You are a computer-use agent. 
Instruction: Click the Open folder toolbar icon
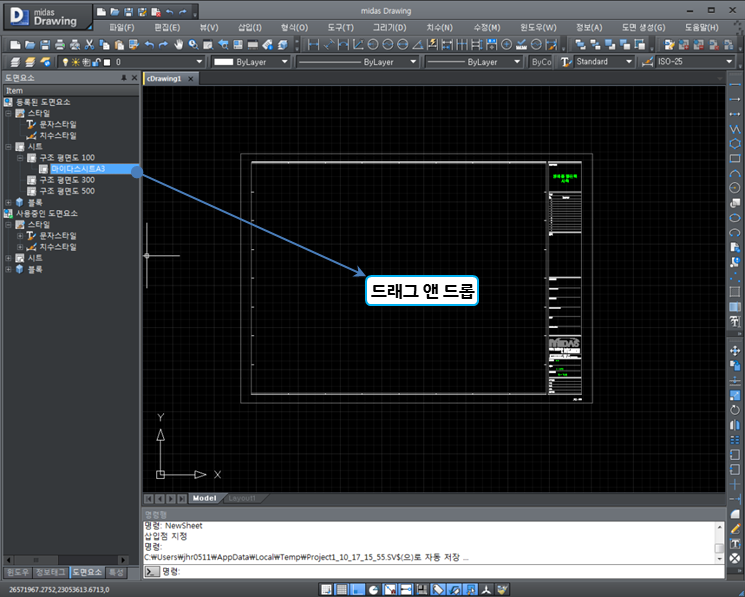click(x=30, y=45)
